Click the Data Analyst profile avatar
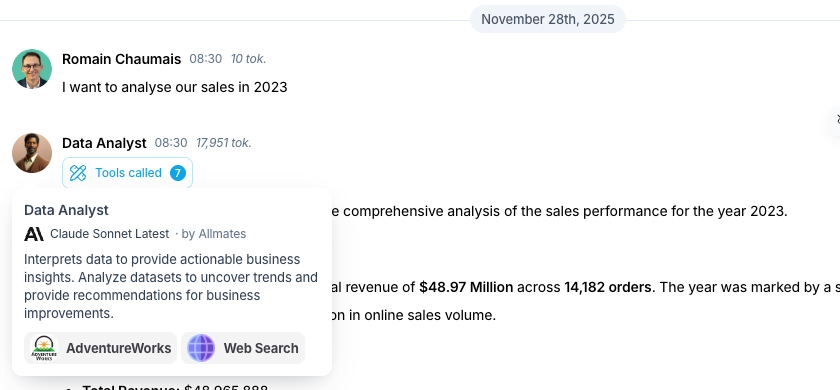This screenshot has height=390, width=840. click(x=32, y=153)
